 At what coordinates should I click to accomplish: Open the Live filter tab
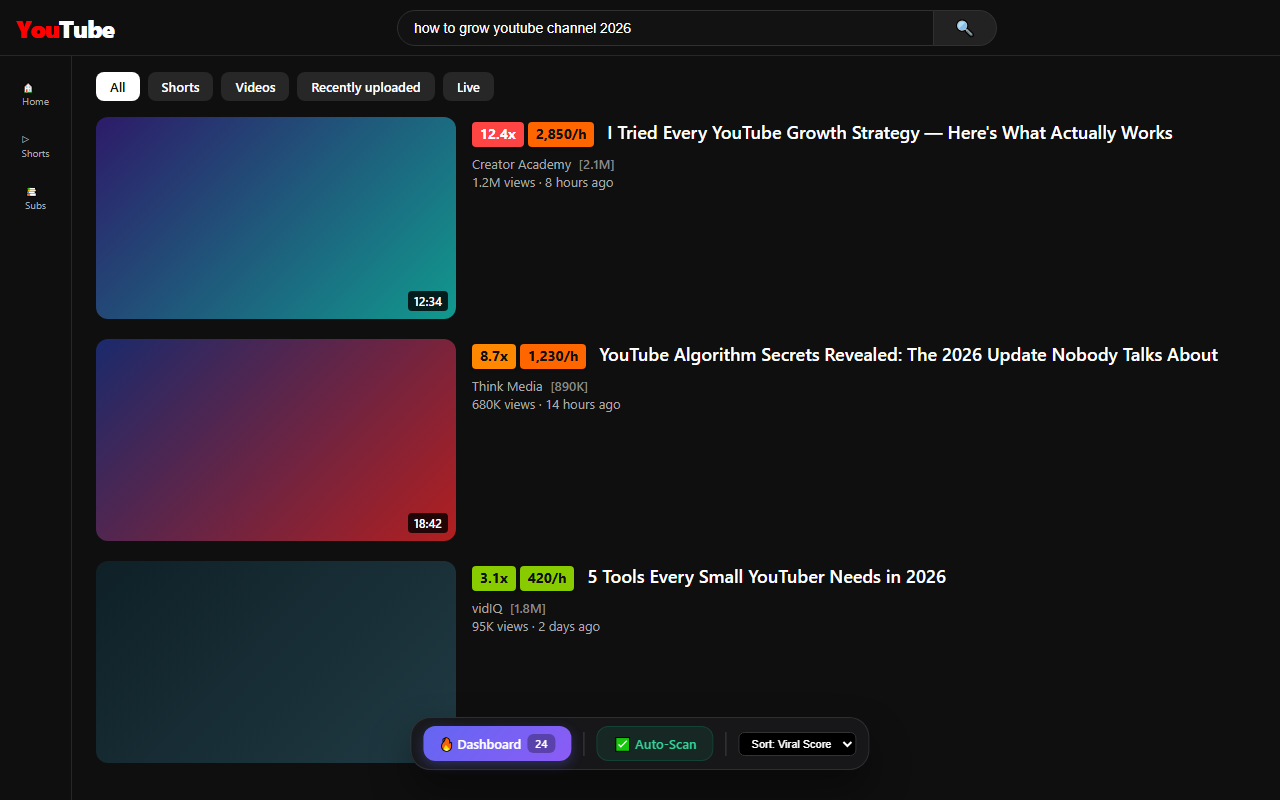468,87
